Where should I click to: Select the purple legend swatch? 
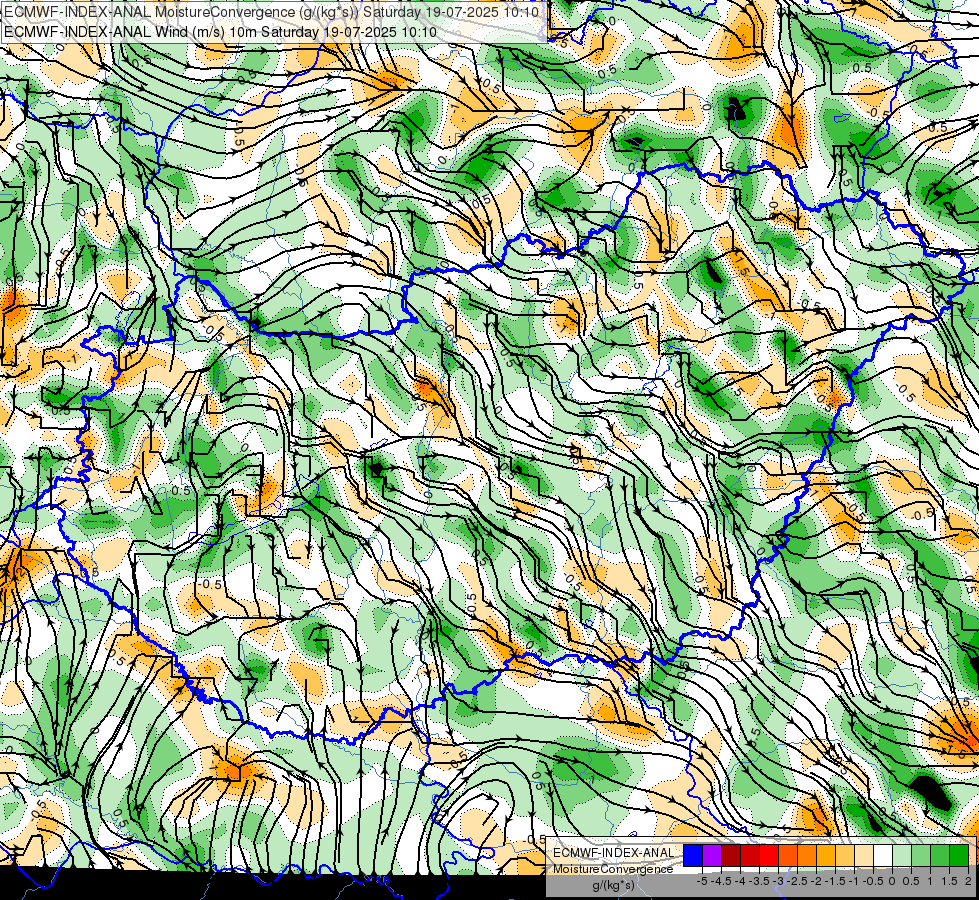[712, 856]
